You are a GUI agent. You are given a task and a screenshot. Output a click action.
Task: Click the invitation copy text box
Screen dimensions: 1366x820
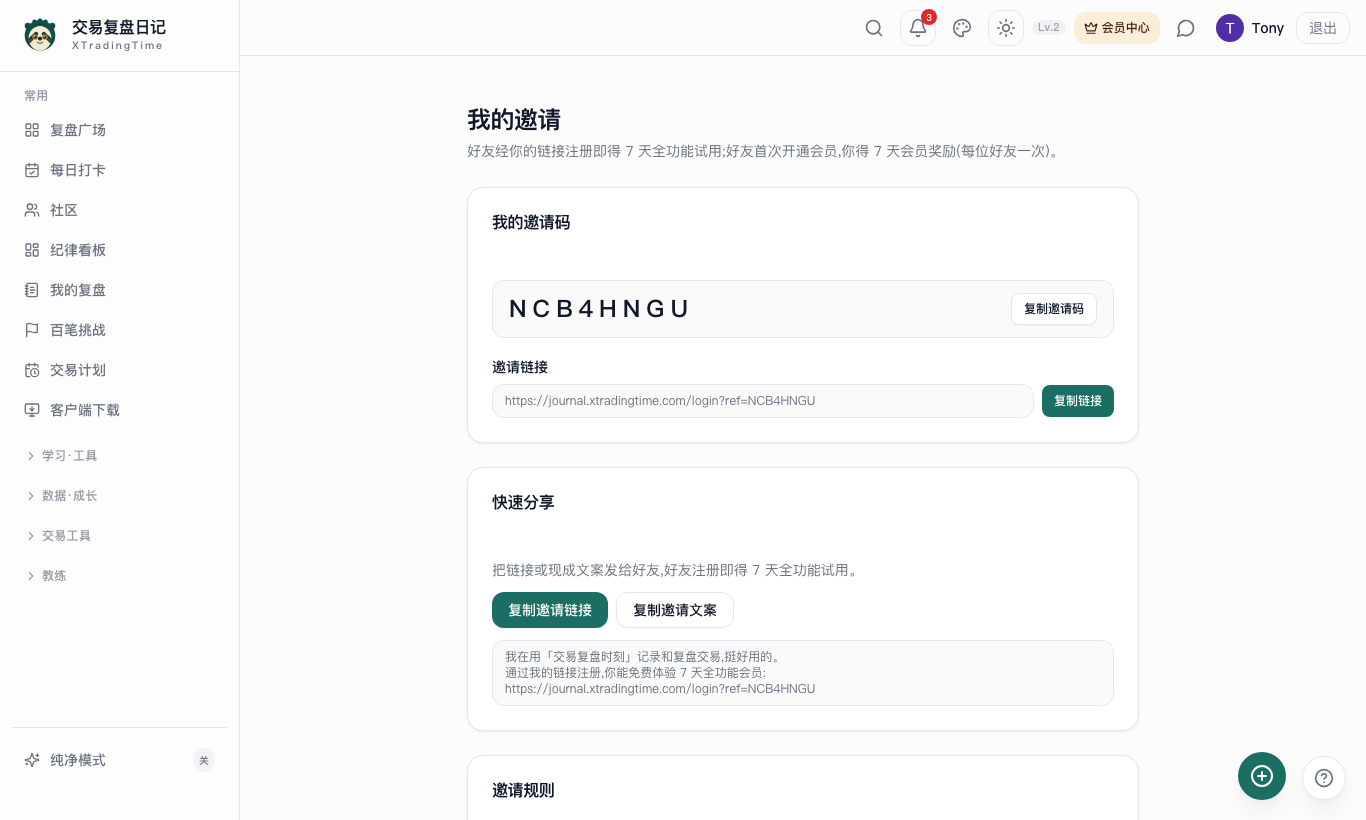[803, 673]
